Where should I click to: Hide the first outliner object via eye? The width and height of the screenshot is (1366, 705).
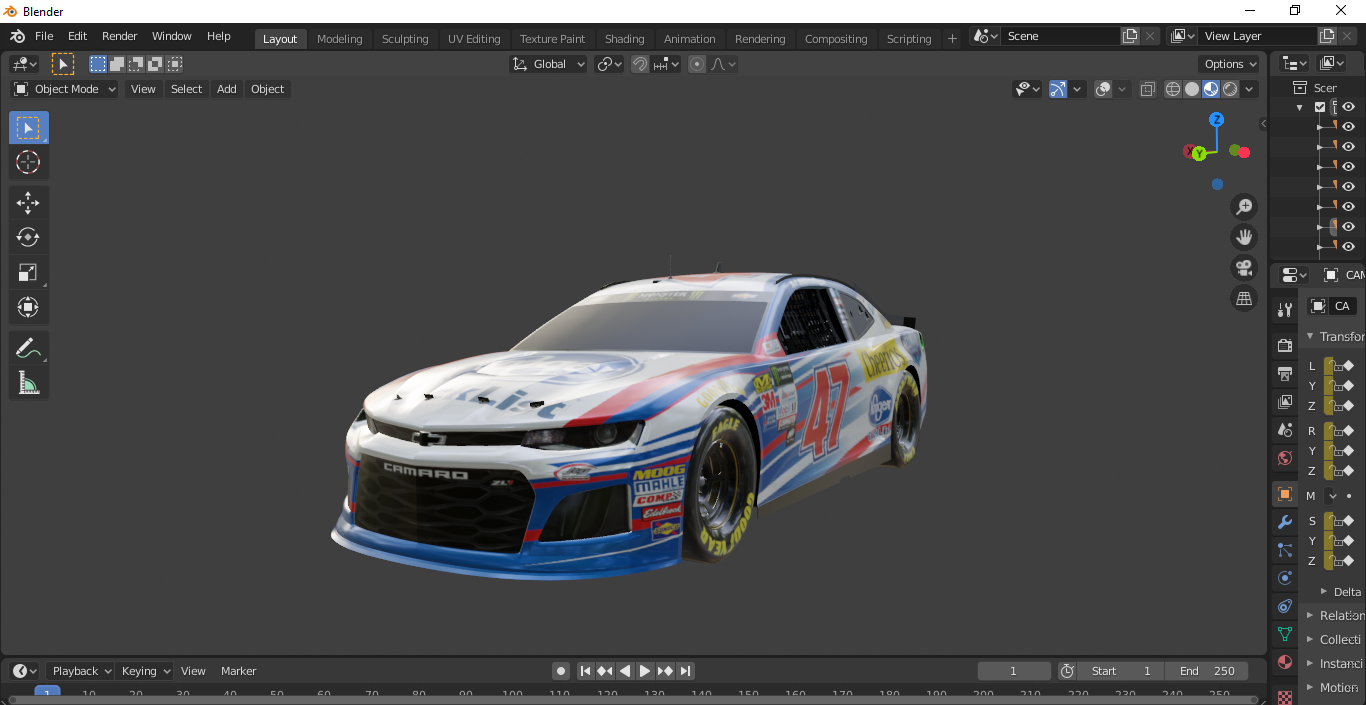1348,127
